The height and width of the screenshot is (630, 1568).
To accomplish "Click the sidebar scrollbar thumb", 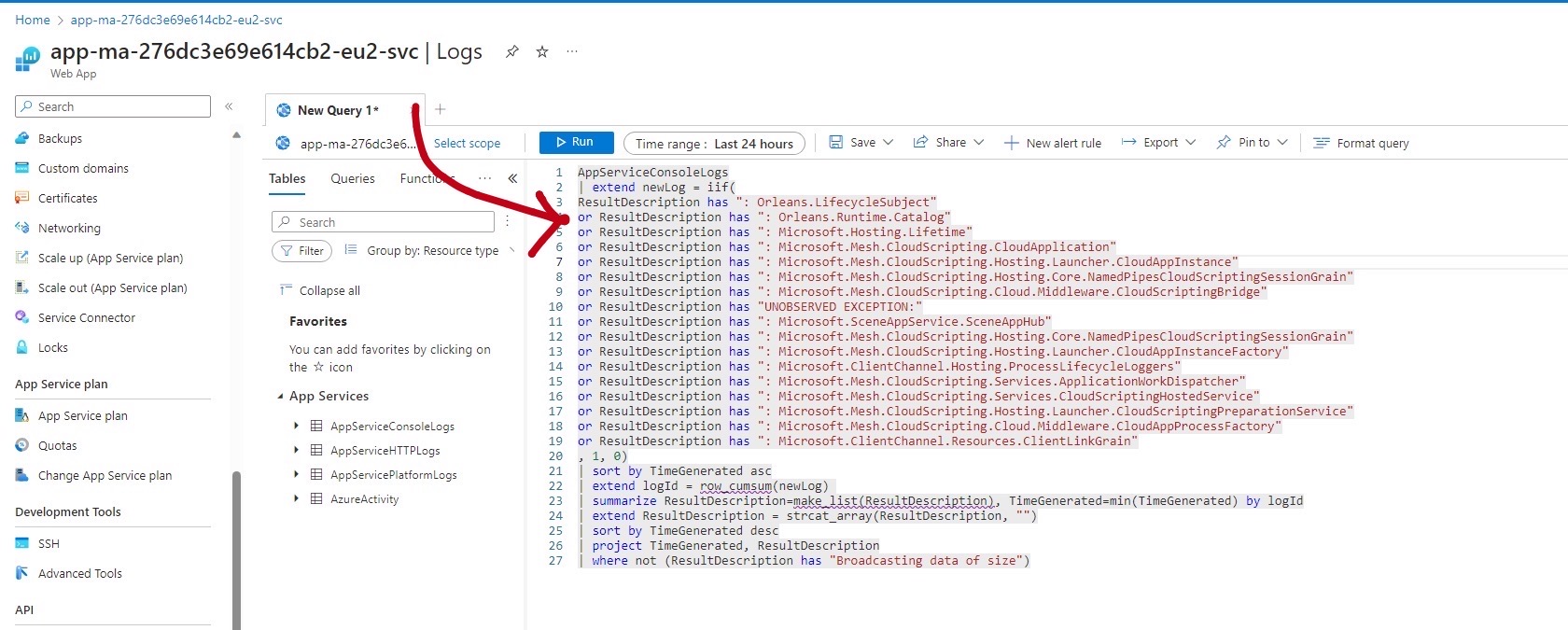I will (x=236, y=551).
